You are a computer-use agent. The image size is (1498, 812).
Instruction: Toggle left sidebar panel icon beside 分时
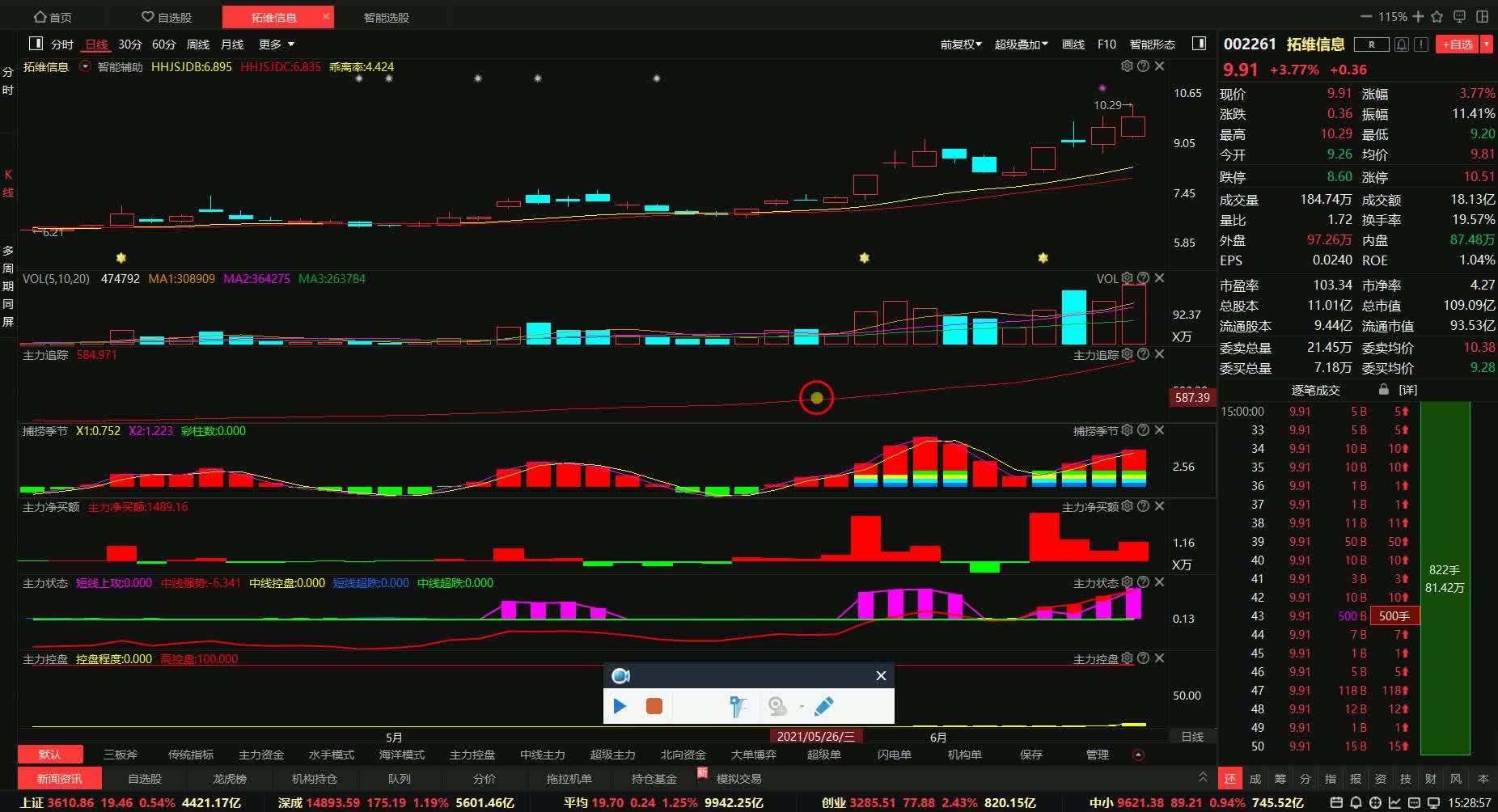coord(36,44)
